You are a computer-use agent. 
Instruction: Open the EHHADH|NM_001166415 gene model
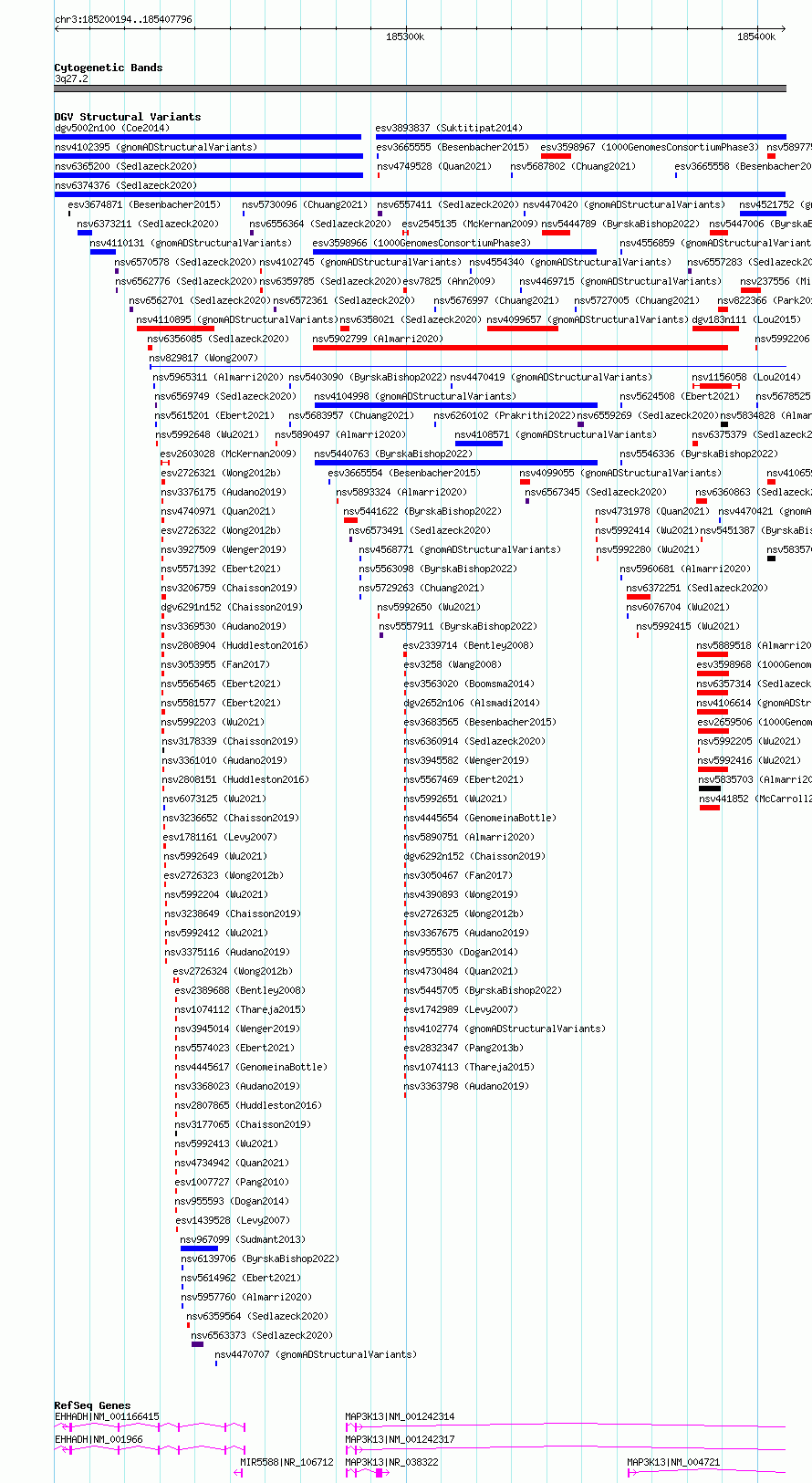coord(151,1426)
